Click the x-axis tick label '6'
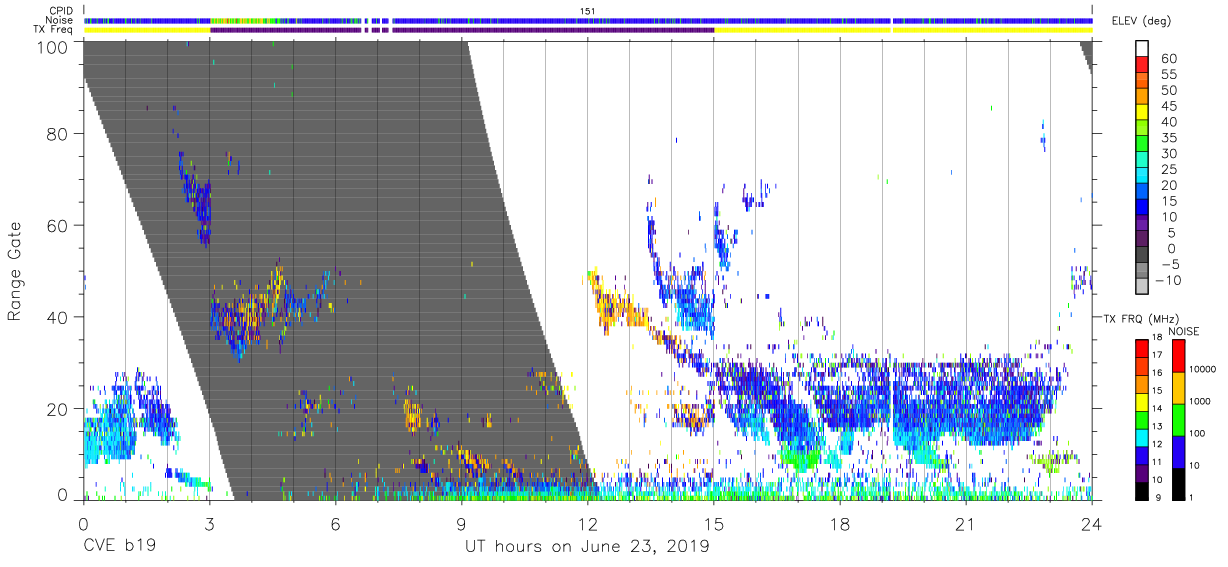This screenshot has width=1228, height=567. (335, 523)
